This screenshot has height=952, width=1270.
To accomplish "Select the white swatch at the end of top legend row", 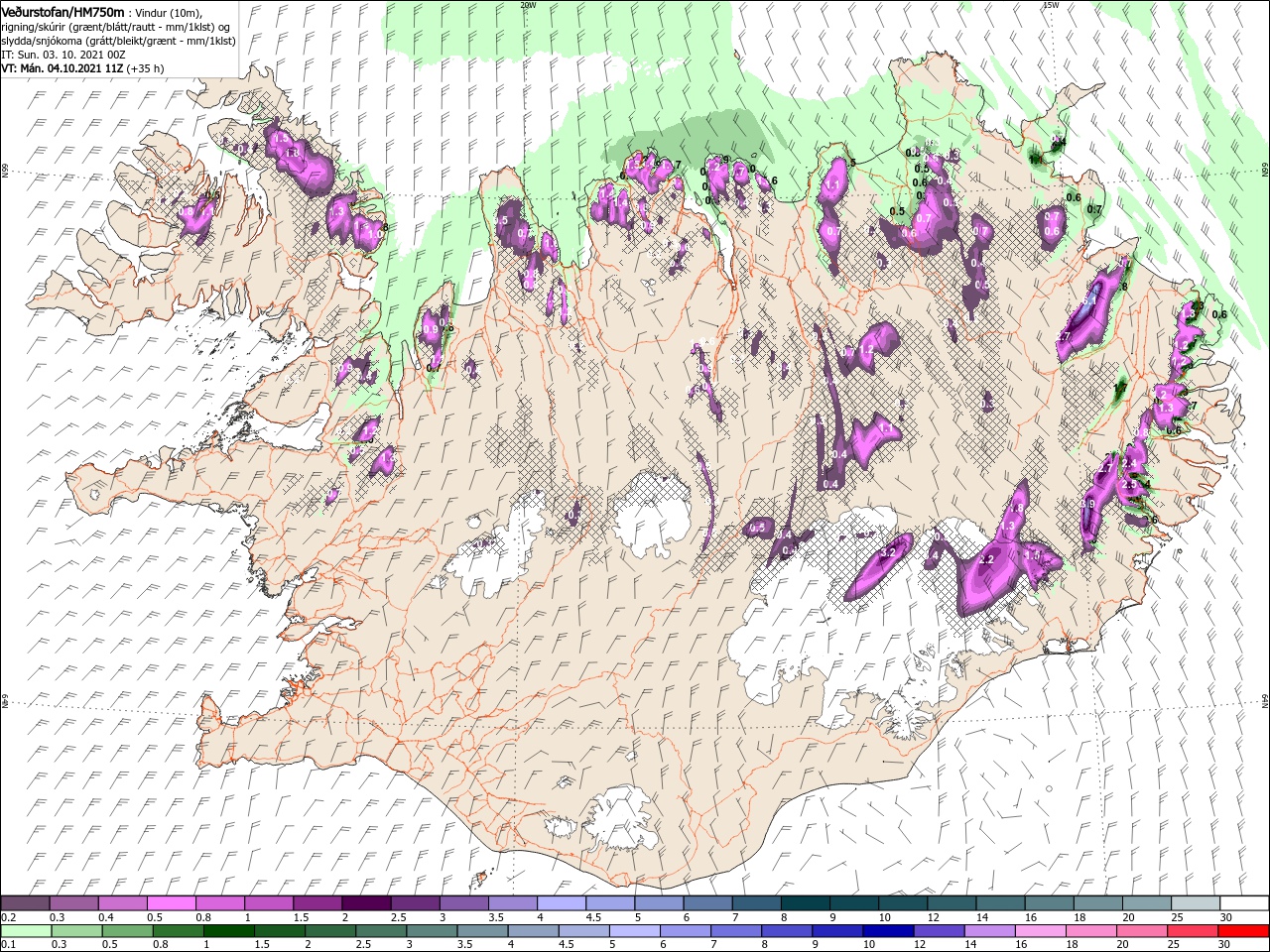I will (1243, 903).
